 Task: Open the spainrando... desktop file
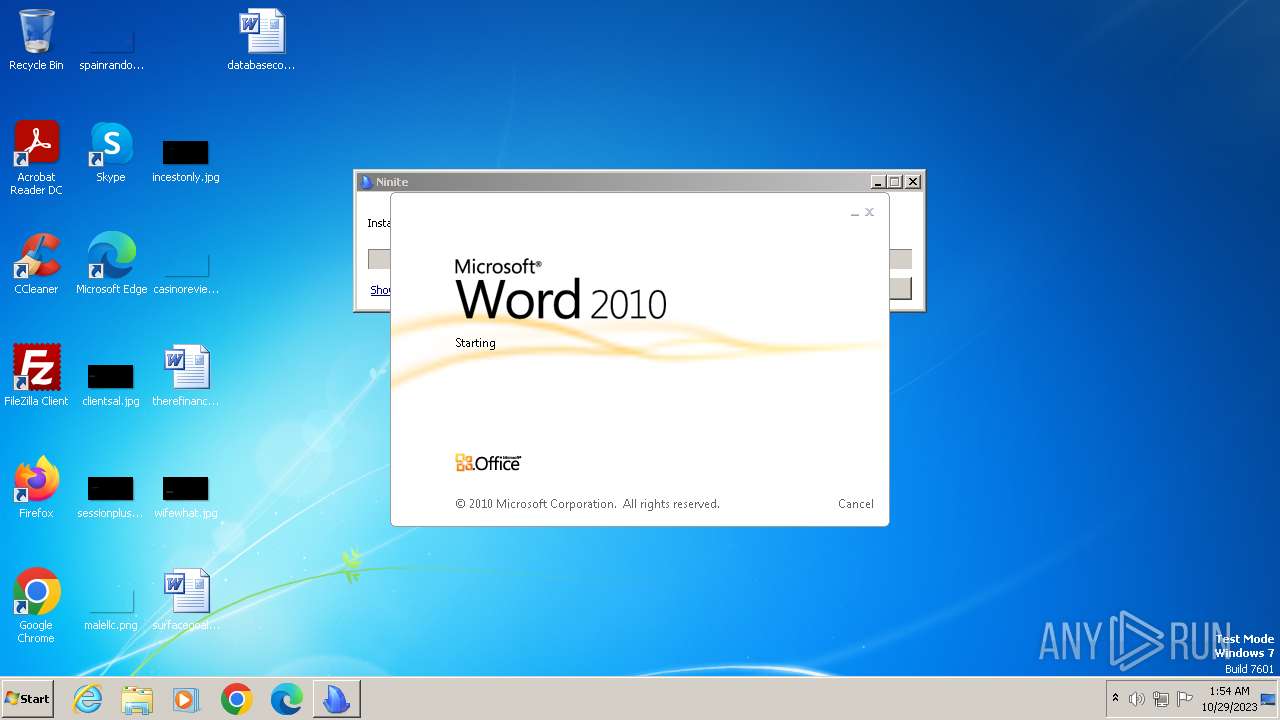tap(111, 40)
